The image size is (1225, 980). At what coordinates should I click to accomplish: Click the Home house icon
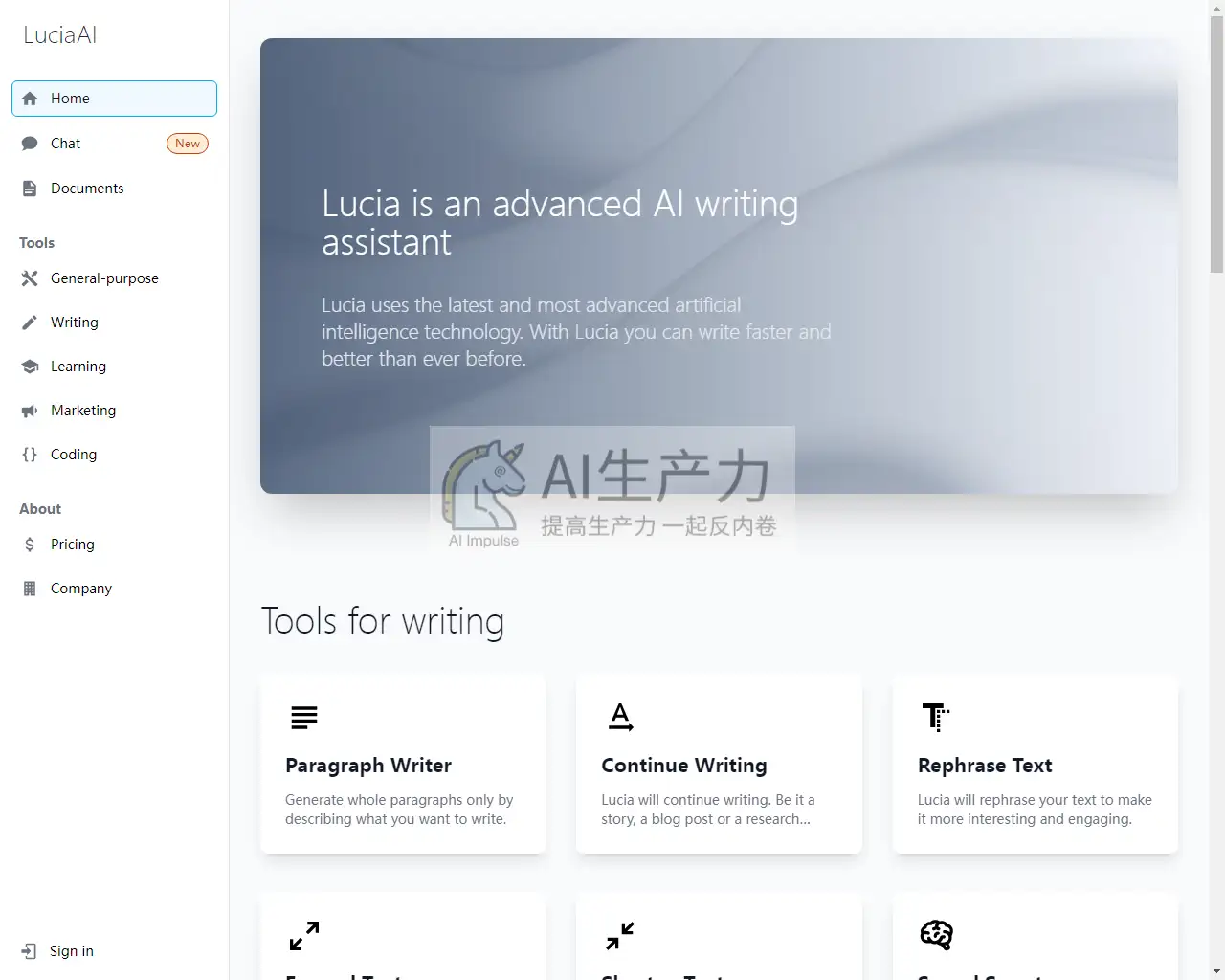coord(30,99)
